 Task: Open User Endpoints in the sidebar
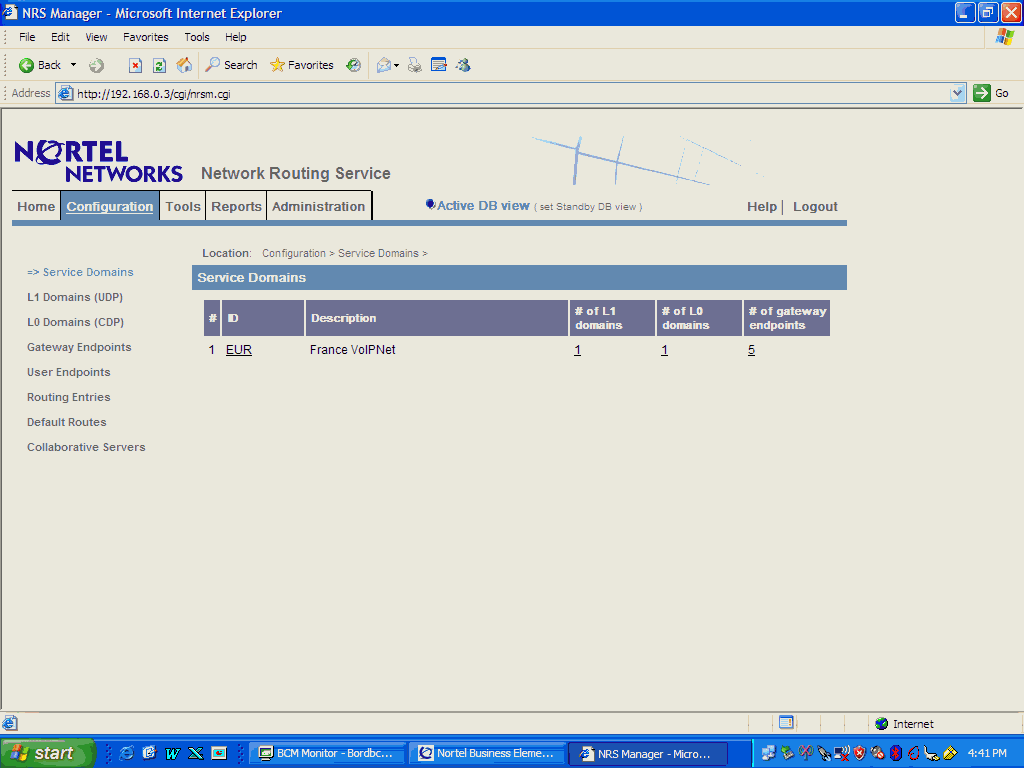pos(69,372)
